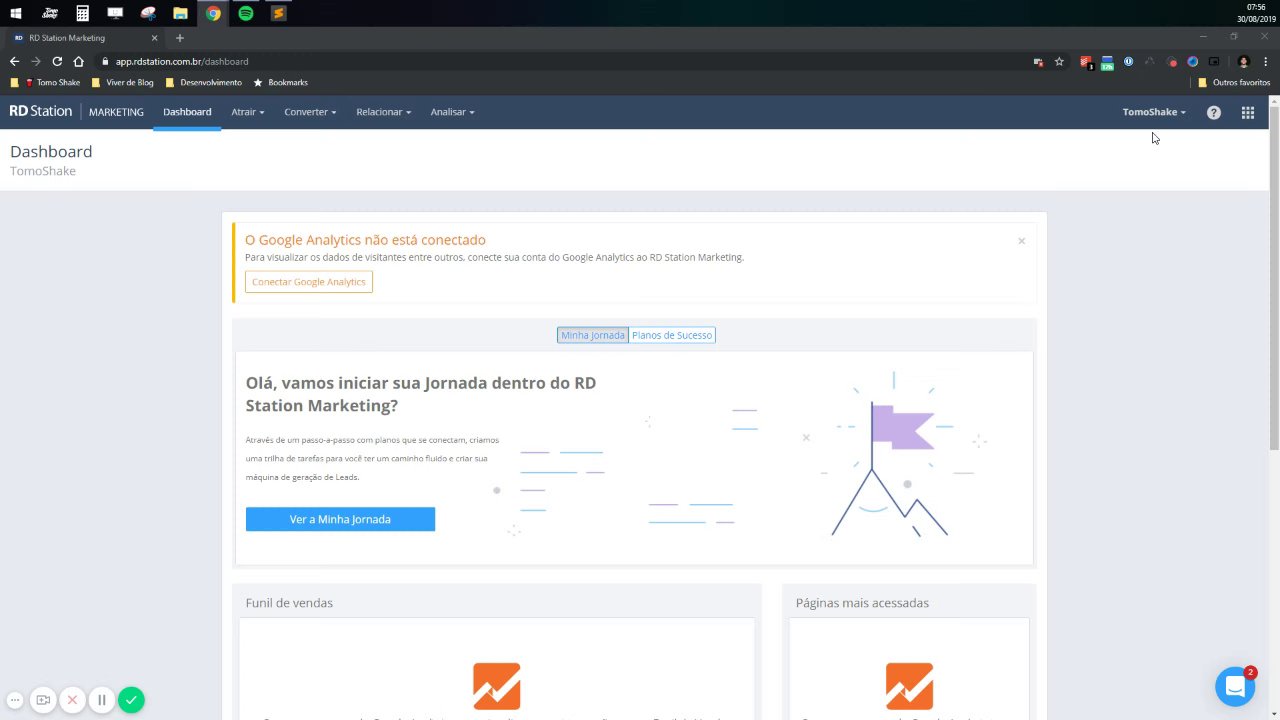Click Conectar Google Analytics button

point(309,282)
